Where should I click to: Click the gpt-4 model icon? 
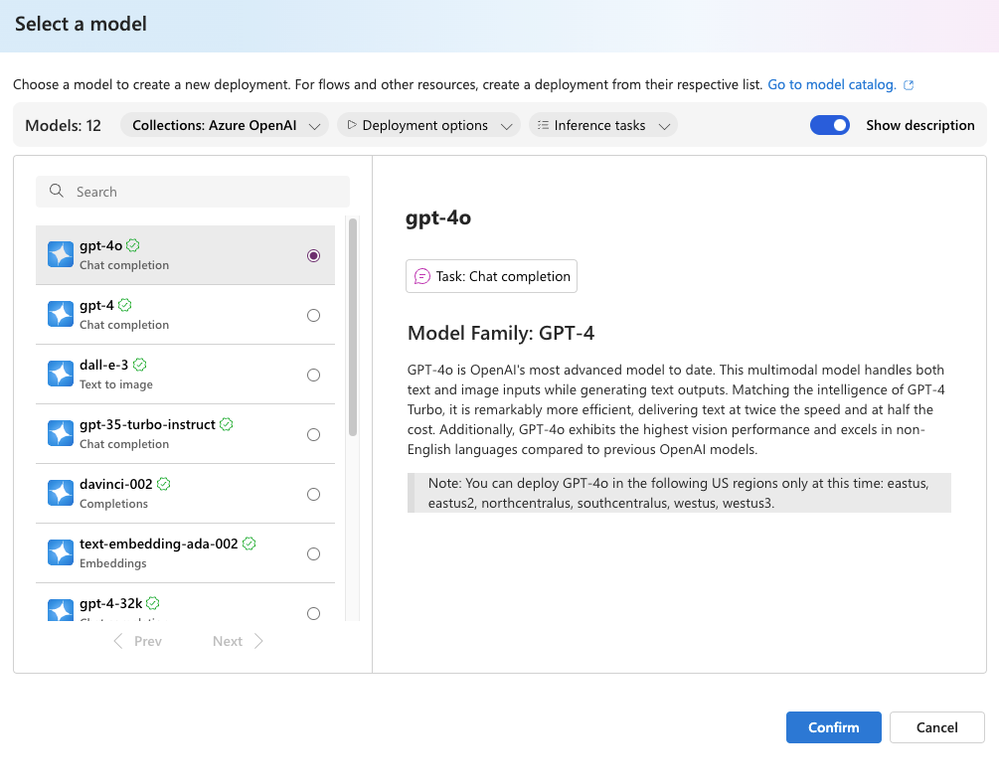click(x=61, y=315)
